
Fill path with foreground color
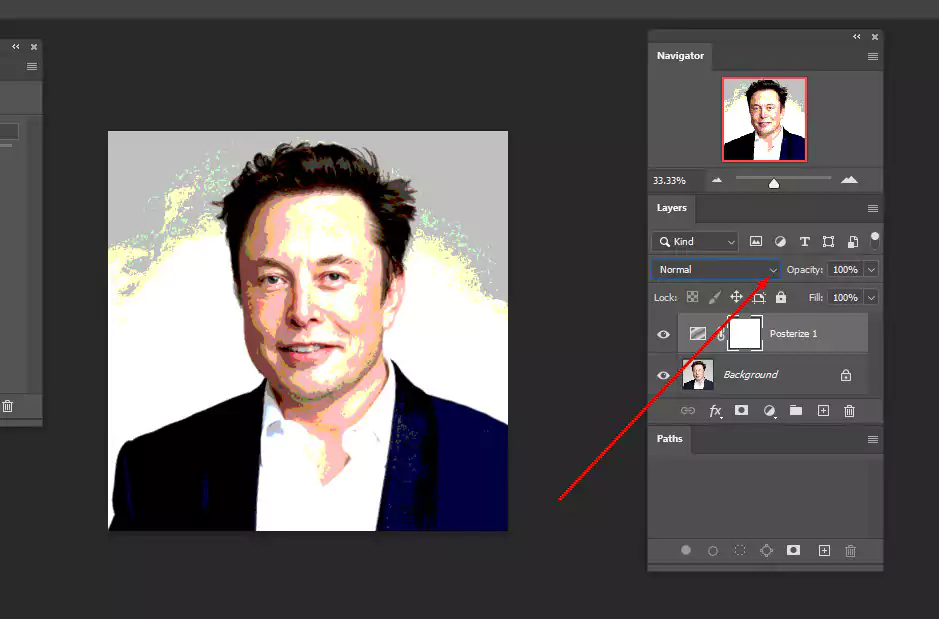click(686, 550)
